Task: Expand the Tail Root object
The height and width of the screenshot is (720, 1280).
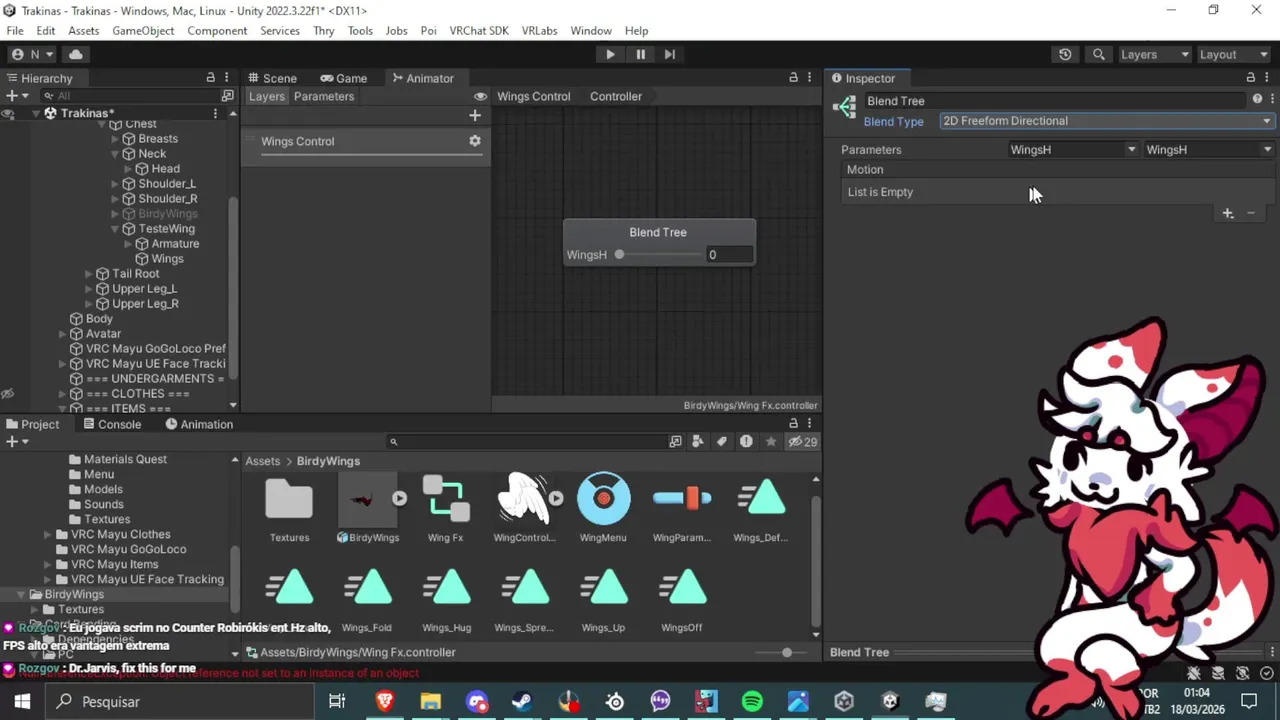Action: click(x=89, y=274)
